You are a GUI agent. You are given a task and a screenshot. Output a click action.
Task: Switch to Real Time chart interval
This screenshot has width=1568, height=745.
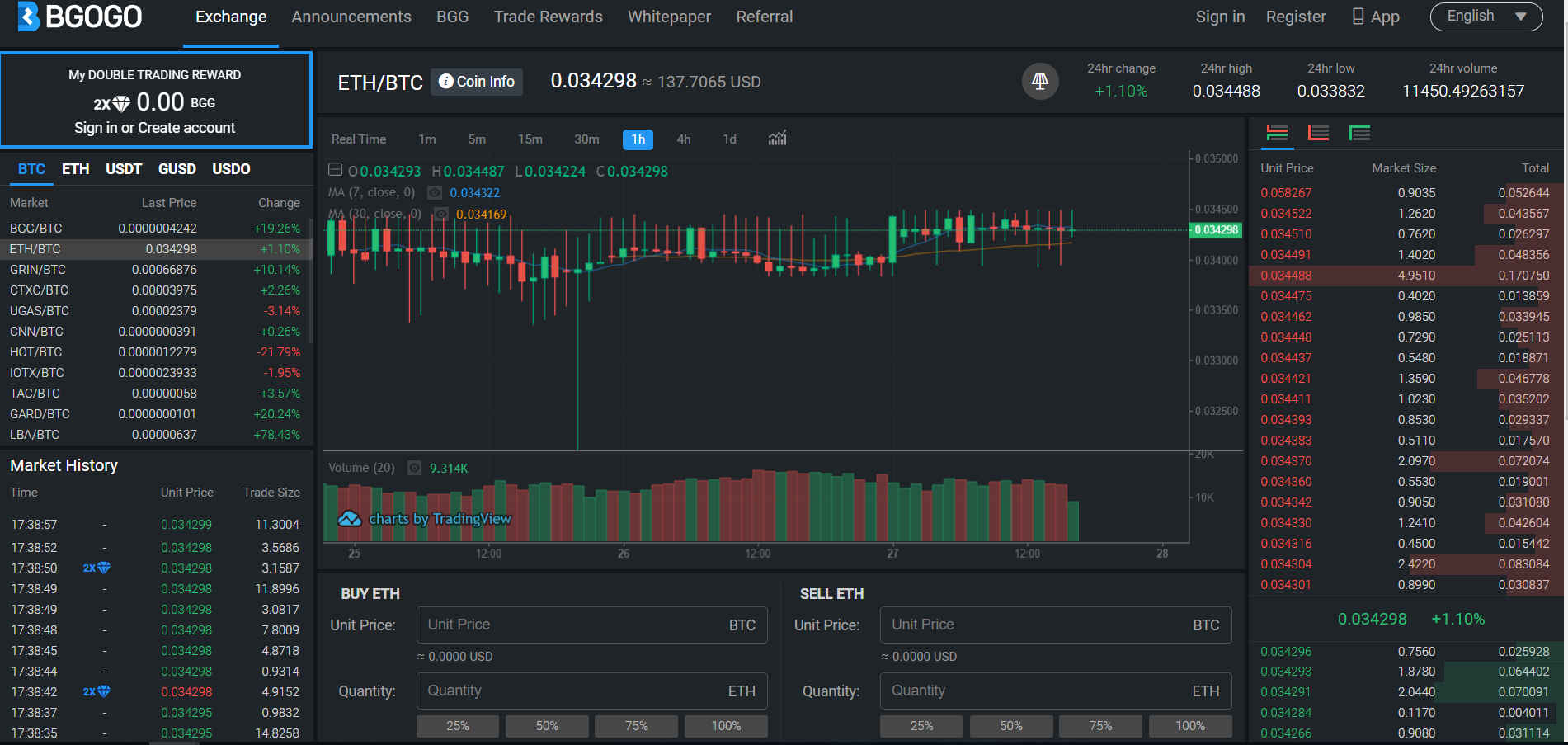tap(359, 139)
